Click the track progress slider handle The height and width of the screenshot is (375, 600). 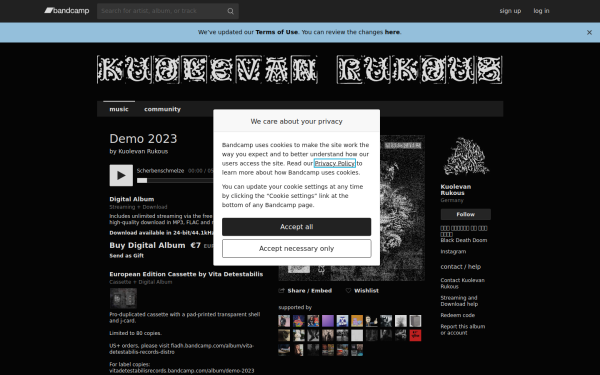click(142, 180)
